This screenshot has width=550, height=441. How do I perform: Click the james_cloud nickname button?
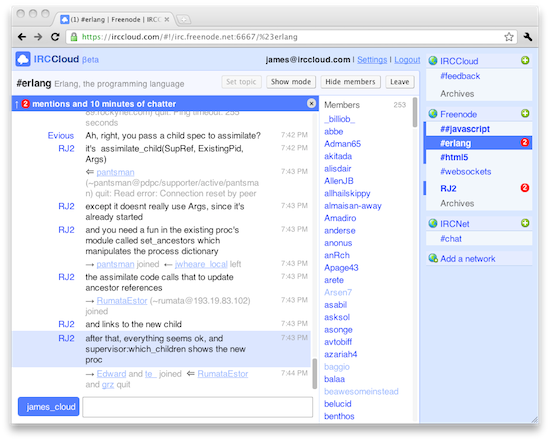49,407
